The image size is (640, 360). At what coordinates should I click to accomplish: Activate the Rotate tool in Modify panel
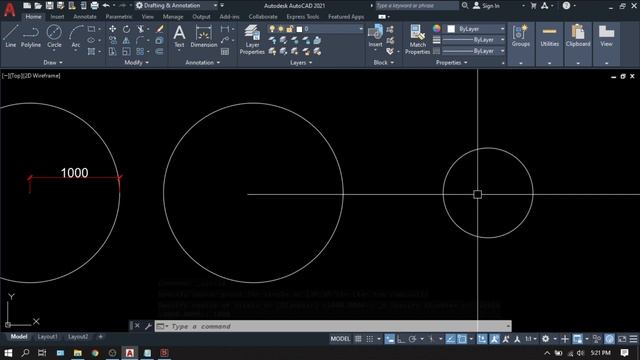point(127,29)
